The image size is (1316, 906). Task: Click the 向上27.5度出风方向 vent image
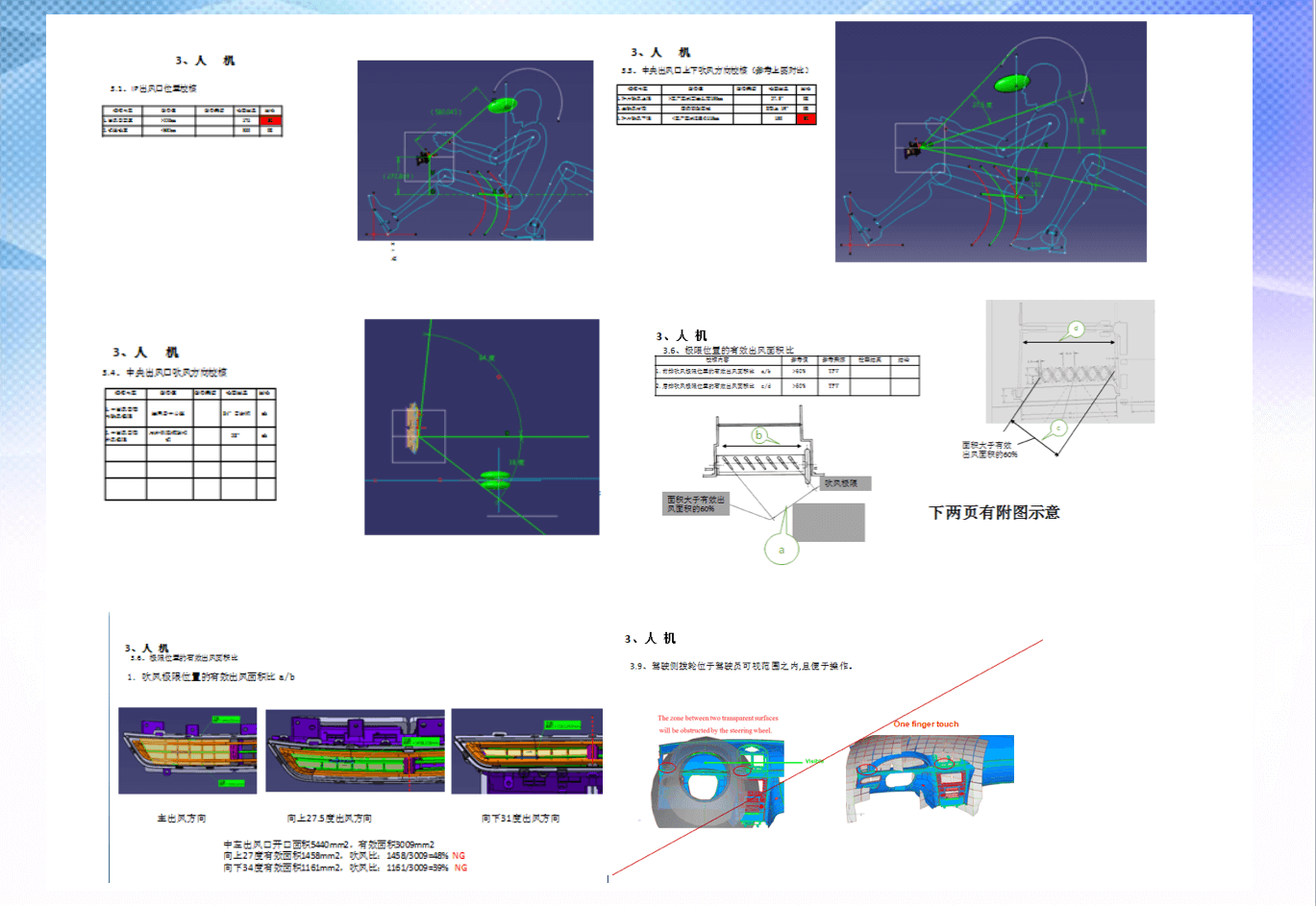pyautogui.click(x=356, y=750)
